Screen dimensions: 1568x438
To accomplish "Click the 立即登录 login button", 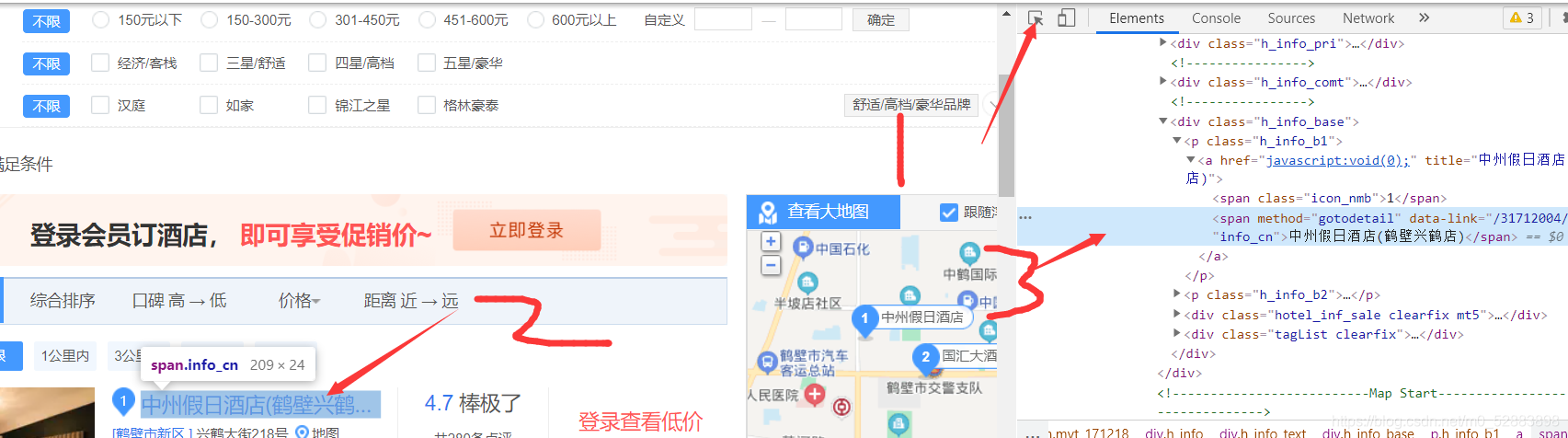I will click(x=527, y=230).
